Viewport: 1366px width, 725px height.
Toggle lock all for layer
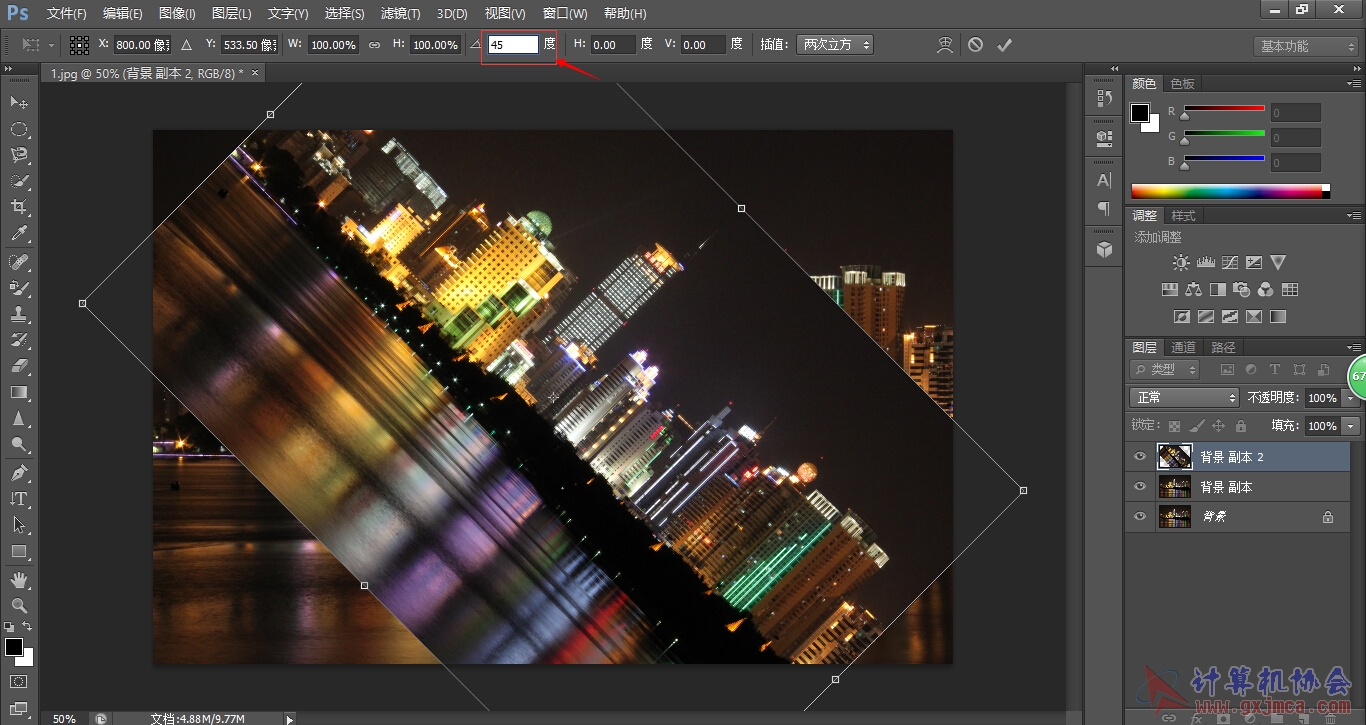(1240, 426)
